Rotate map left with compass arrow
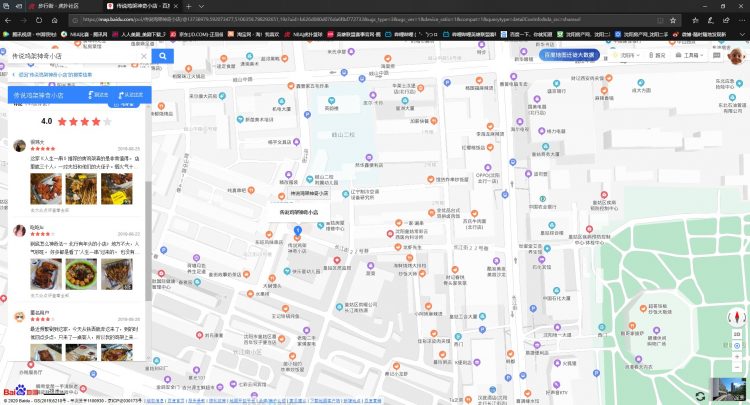The image size is (750, 405). point(730,317)
